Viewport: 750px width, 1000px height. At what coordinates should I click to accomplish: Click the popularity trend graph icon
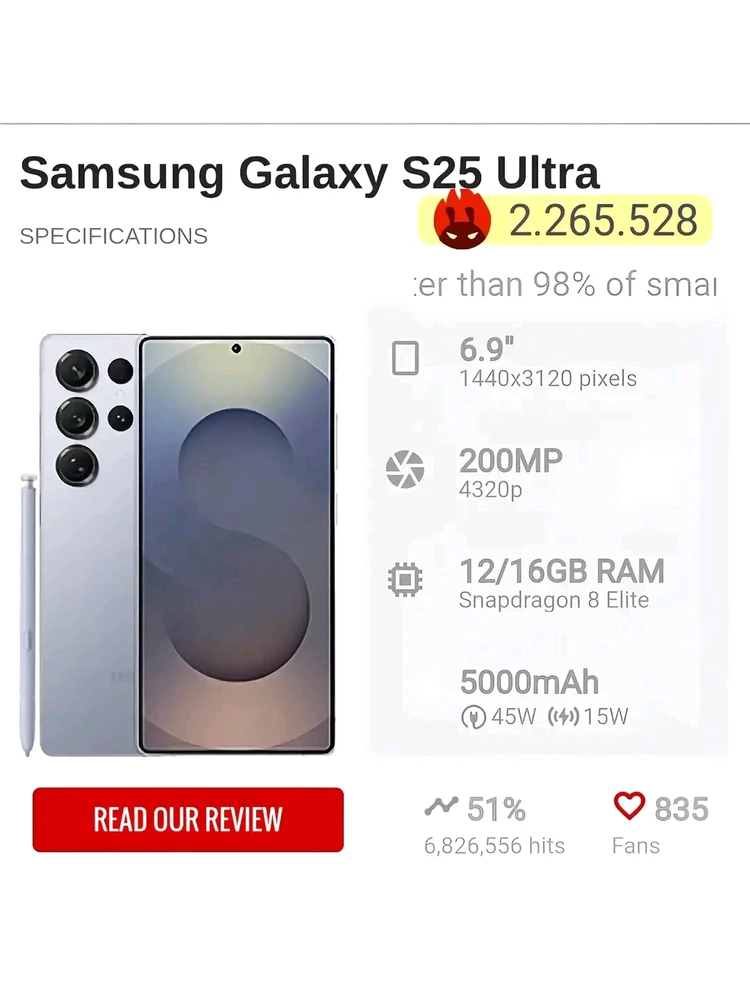441,805
